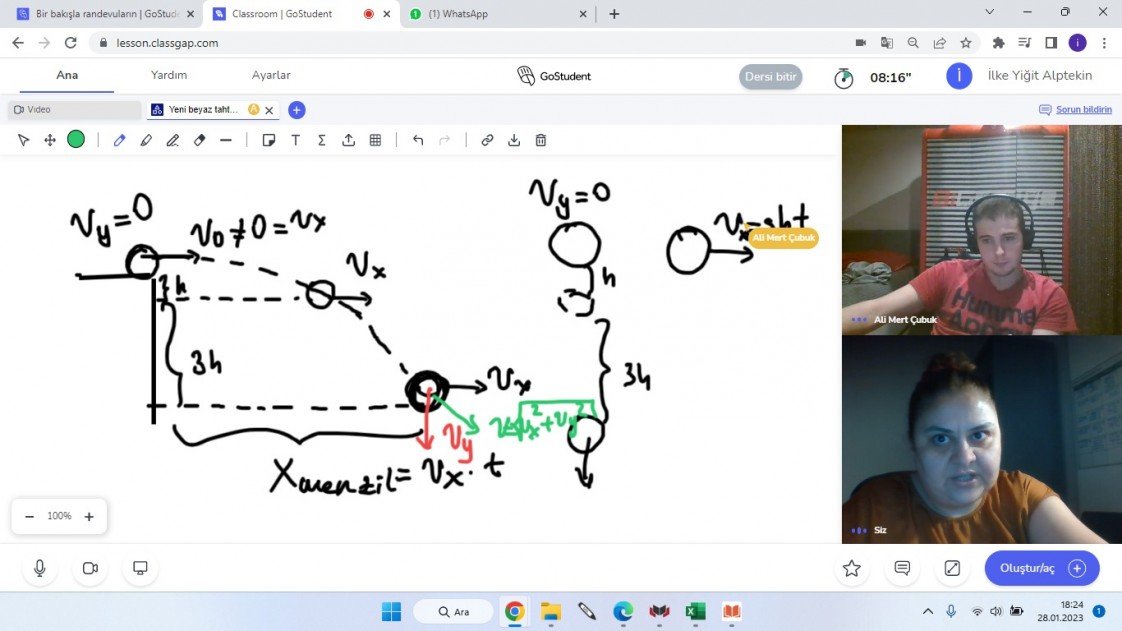Select the eraser tool
The width and height of the screenshot is (1122, 631).
(199, 140)
